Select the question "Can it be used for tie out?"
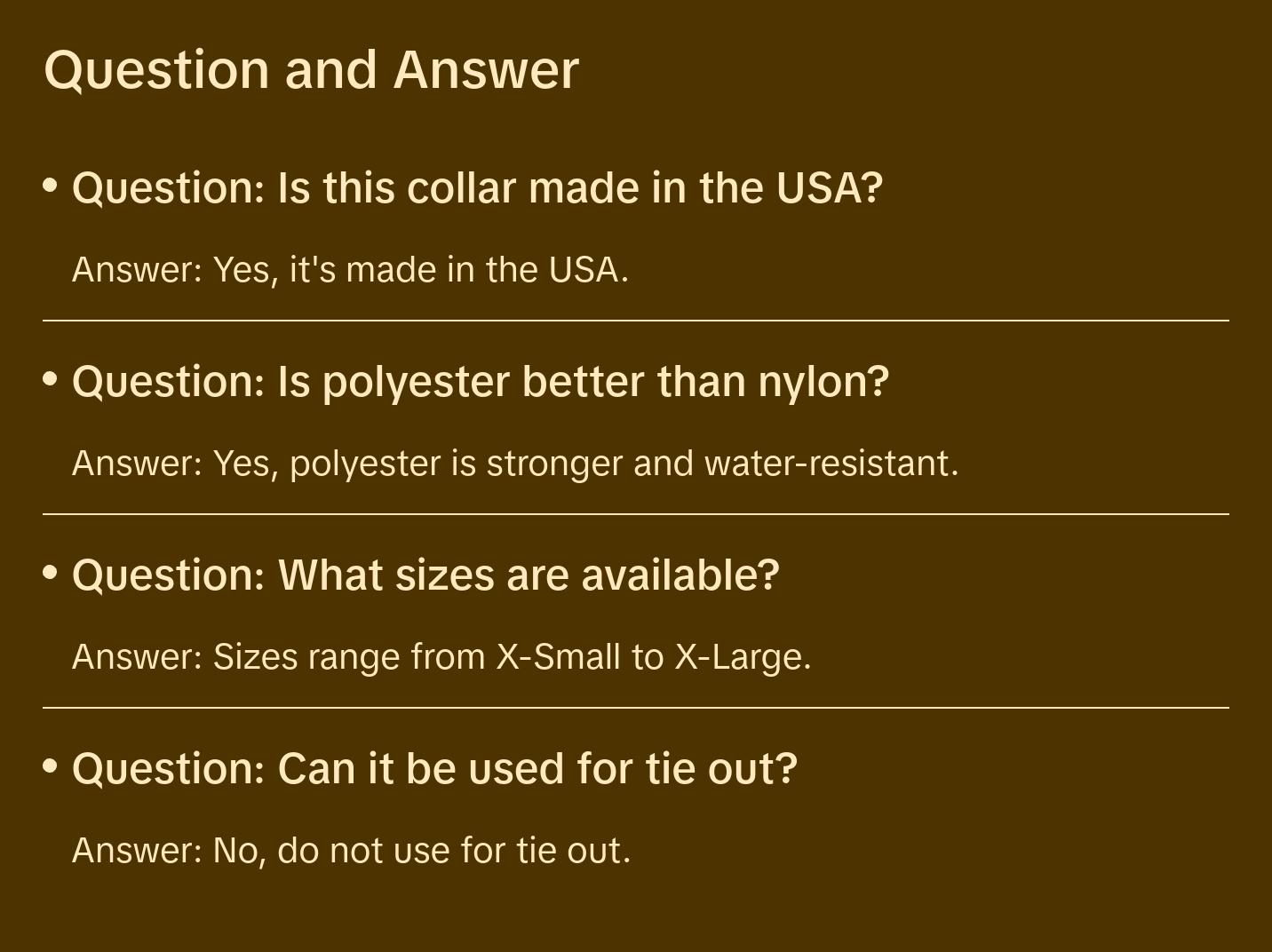Viewport: 1272px width, 952px height. (434, 768)
